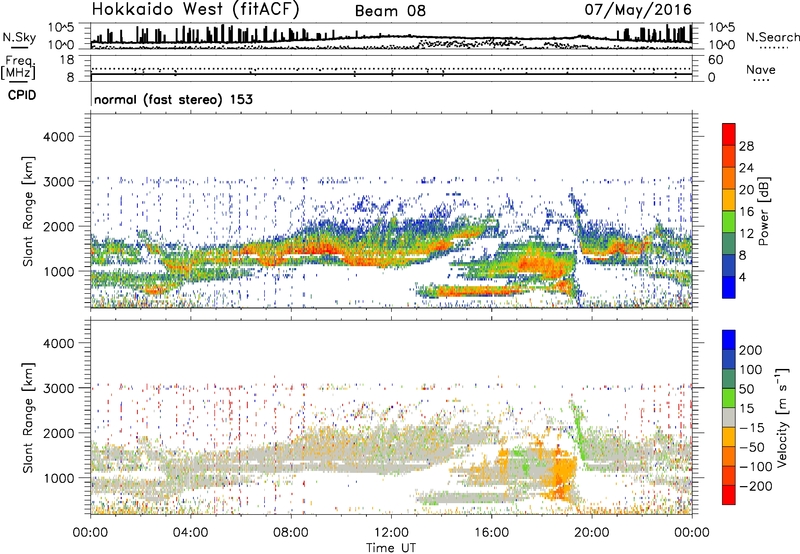The width and height of the screenshot is (800, 554).
Task: Click the "Velocity [m s⁻¹]" colorbar title
Action: (x=782, y=416)
